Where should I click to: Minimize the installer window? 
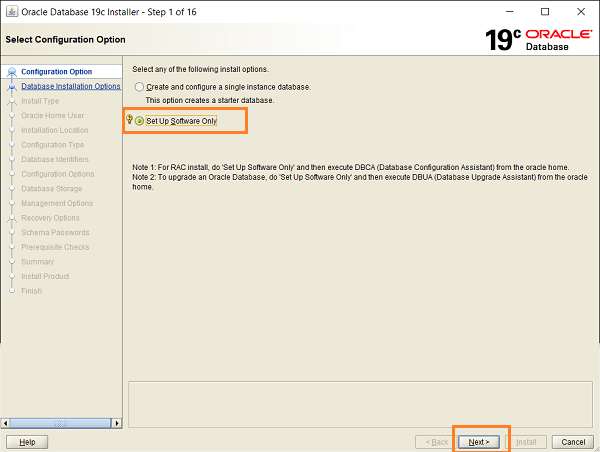pos(510,12)
